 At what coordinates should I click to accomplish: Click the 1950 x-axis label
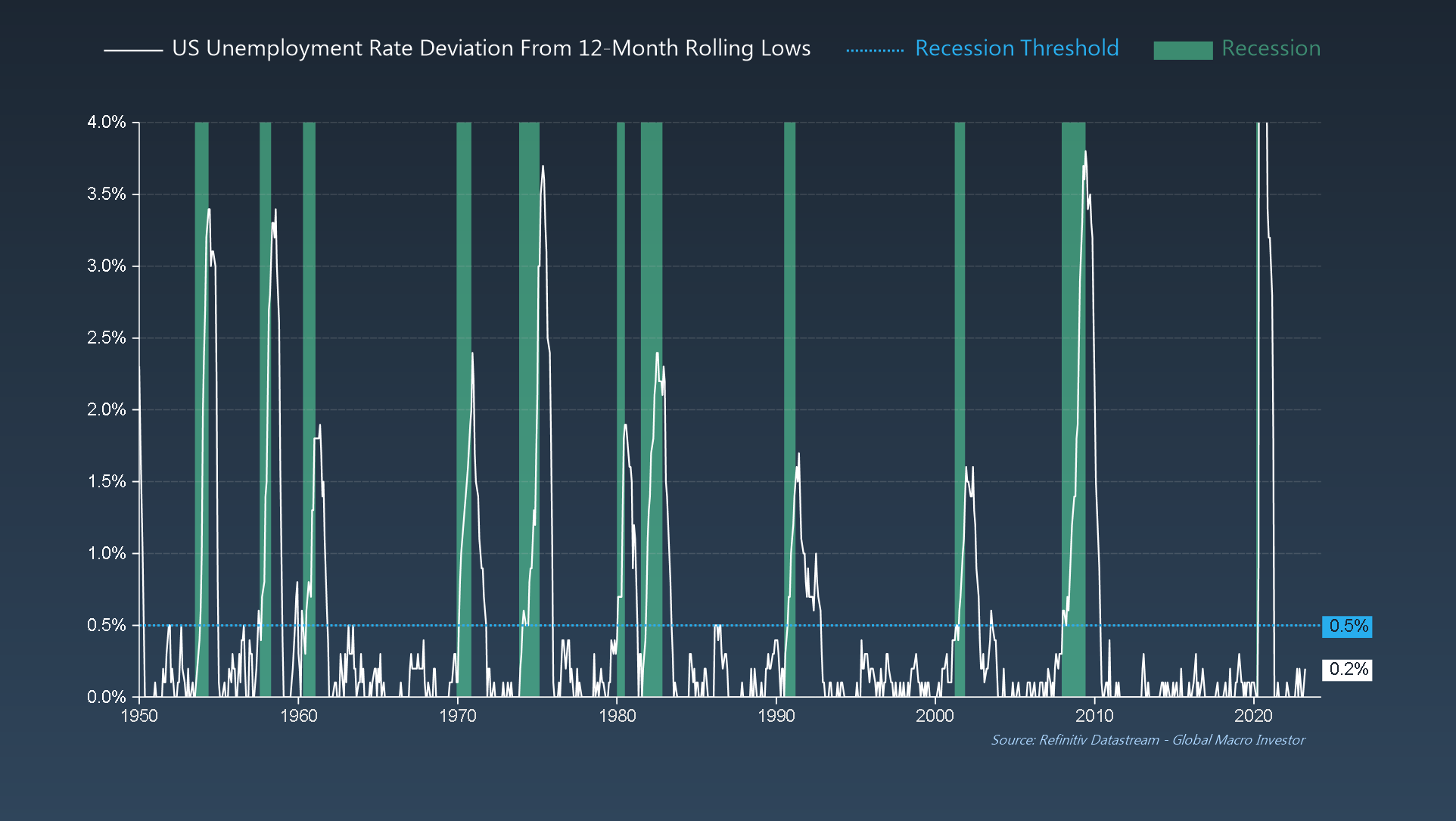click(x=139, y=716)
